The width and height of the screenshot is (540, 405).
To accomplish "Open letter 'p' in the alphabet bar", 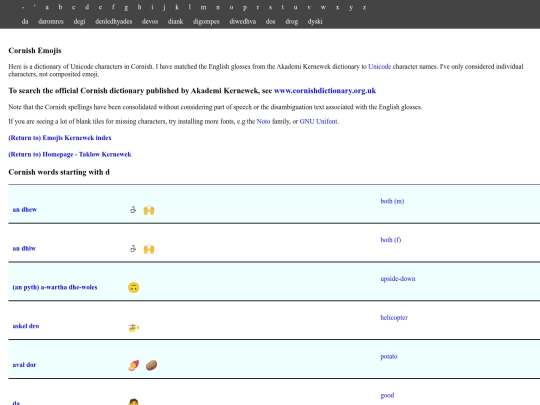I will [x=245, y=8].
